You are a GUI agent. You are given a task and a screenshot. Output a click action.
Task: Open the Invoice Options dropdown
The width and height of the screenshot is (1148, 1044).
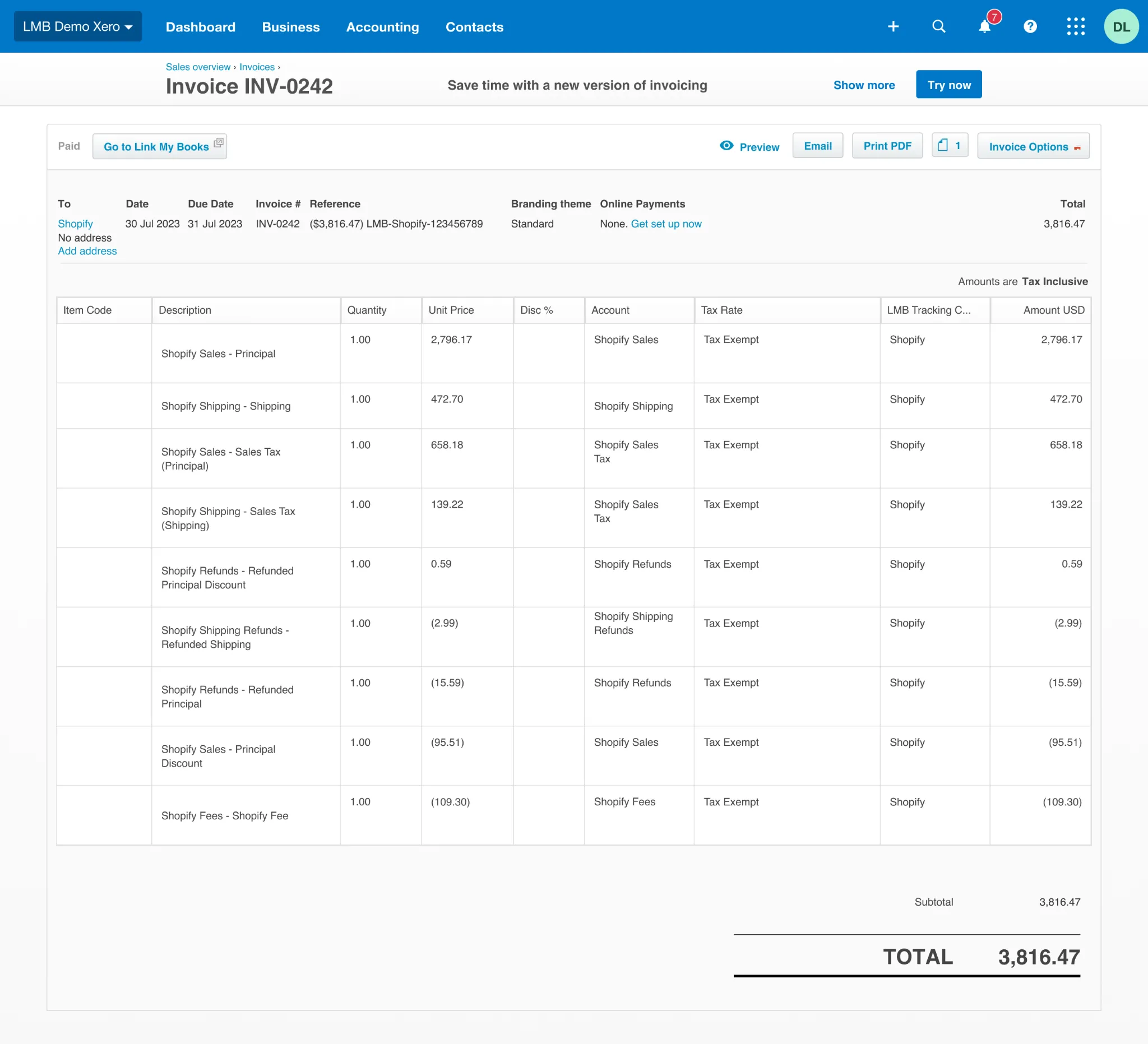[1033, 146]
